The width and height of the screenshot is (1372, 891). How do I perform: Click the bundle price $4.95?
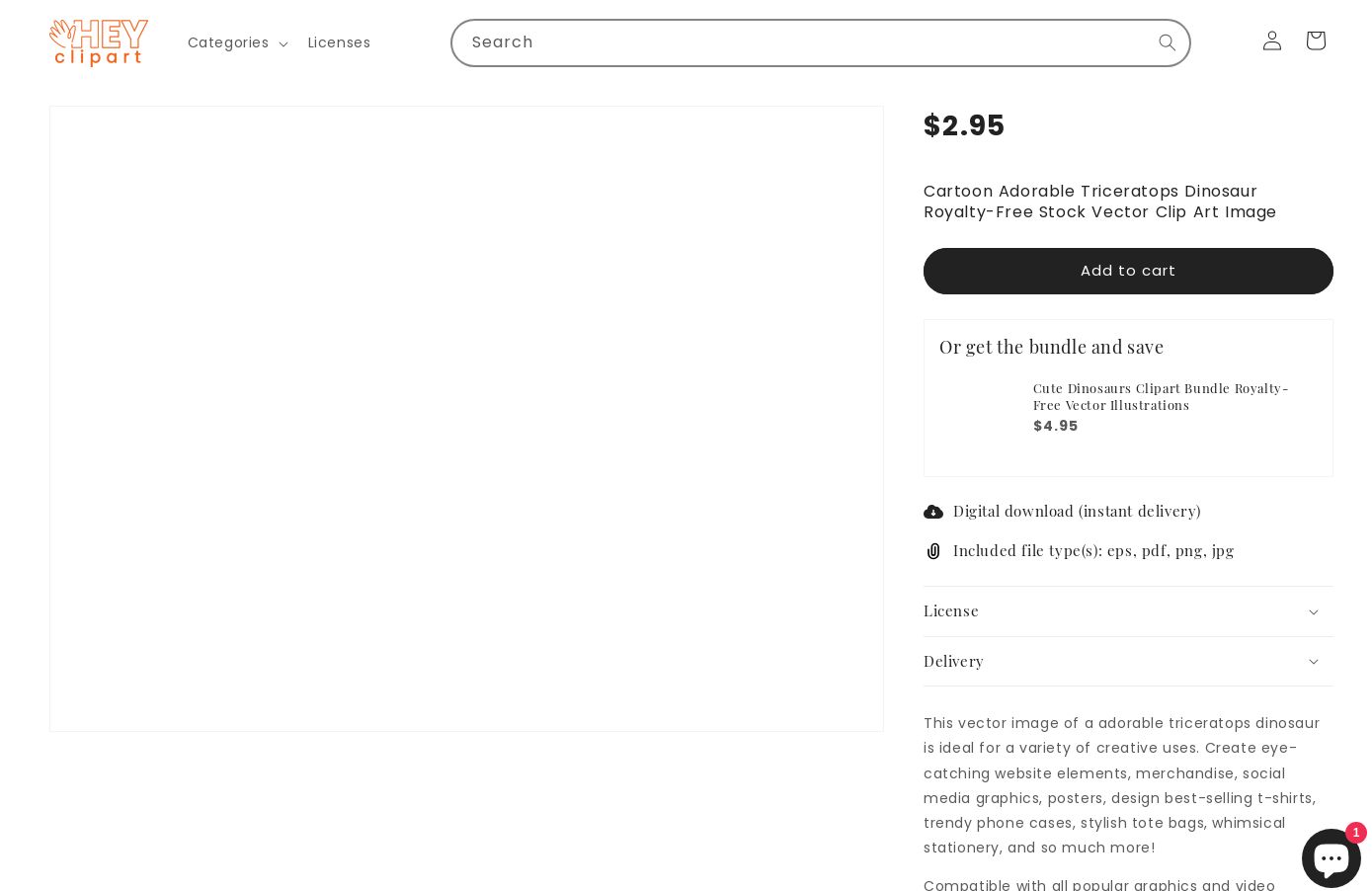1056,426
